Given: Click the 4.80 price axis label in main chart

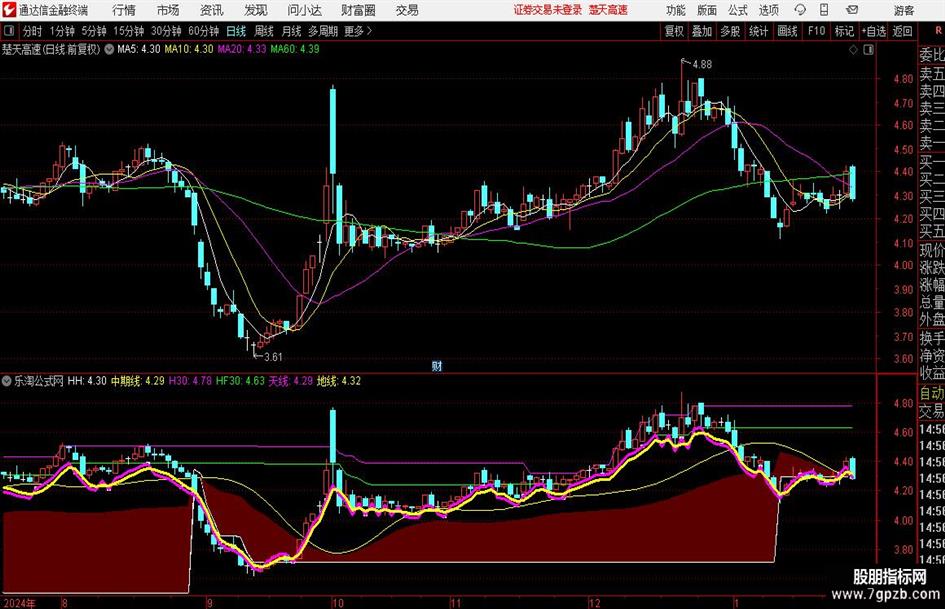Looking at the screenshot, I should [903, 79].
